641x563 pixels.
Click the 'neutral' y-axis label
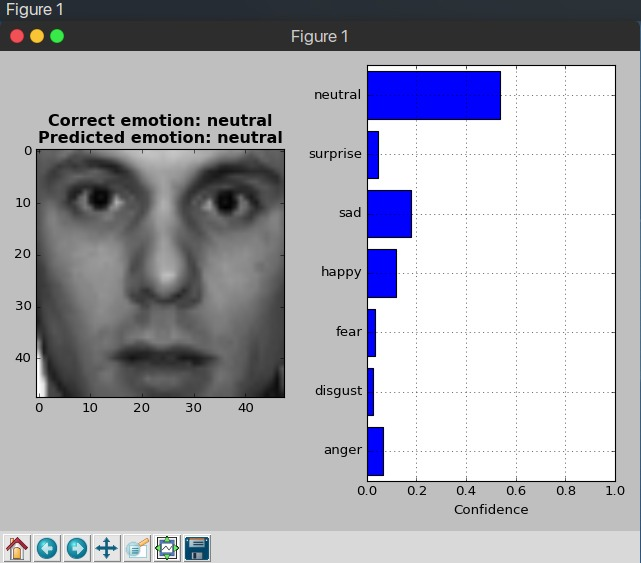337,95
